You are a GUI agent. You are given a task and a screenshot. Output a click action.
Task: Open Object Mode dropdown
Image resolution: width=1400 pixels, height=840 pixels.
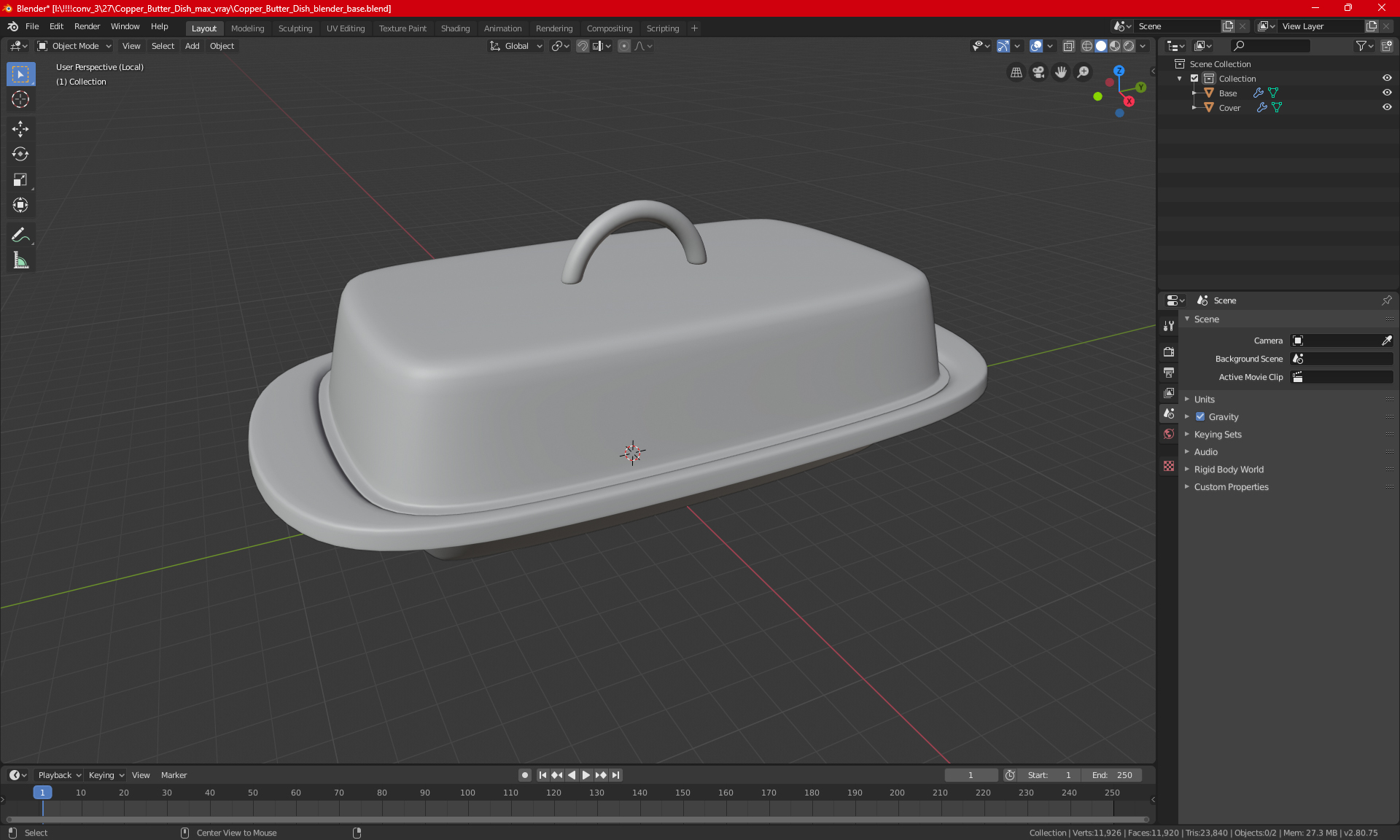pos(74,46)
